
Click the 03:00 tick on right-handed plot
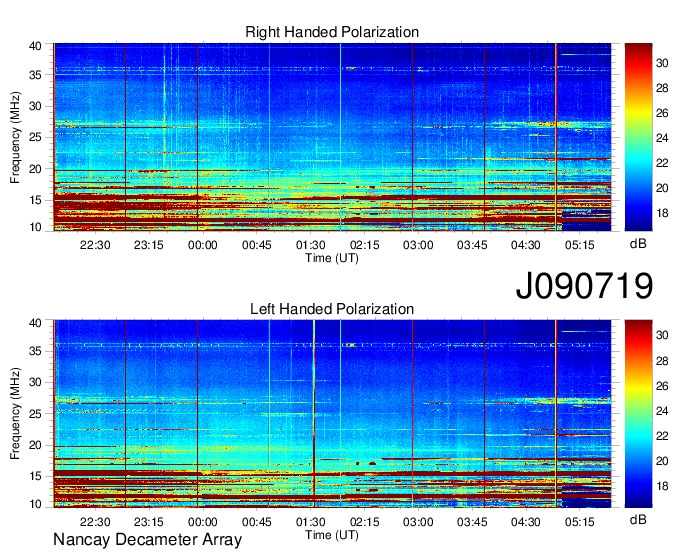tap(418, 245)
